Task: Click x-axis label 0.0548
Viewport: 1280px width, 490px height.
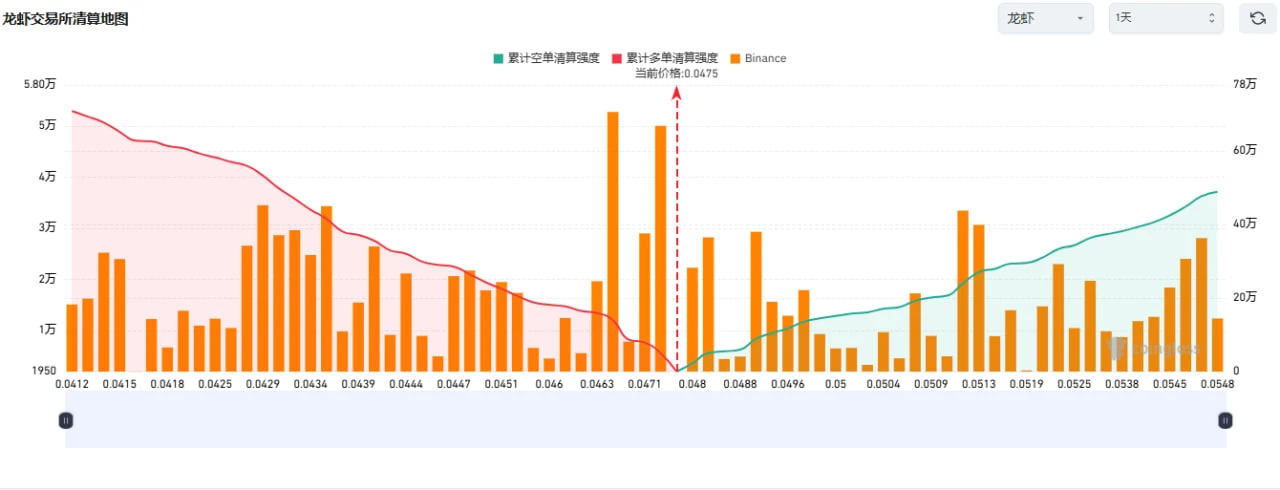Action: [1219, 384]
